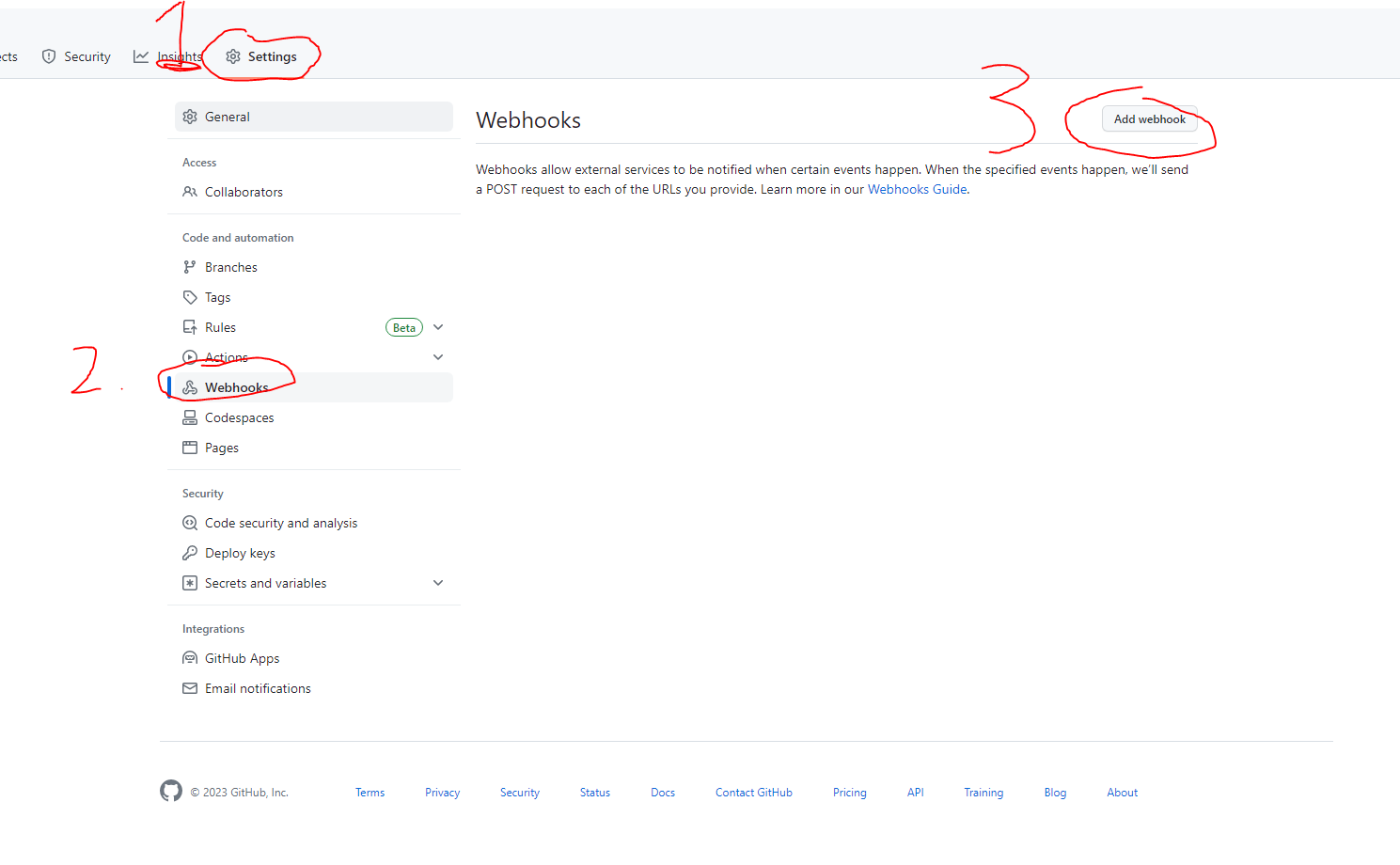This screenshot has width=1400, height=865.
Task: Click the General gear icon in sidebar
Action: click(190, 117)
